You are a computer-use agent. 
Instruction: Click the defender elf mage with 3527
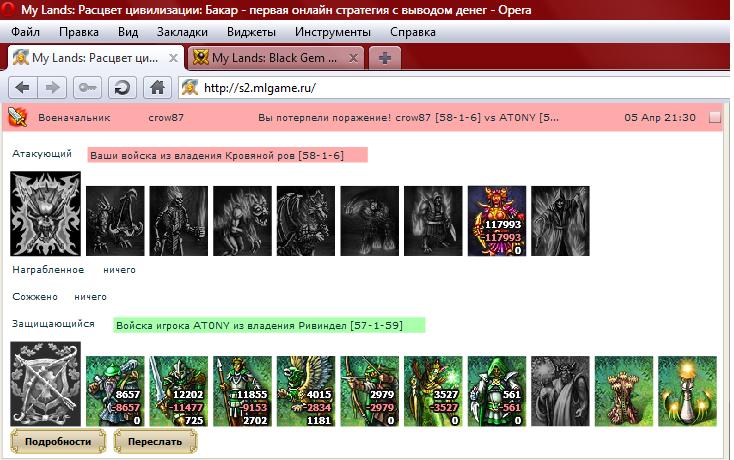pyautogui.click(x=433, y=391)
